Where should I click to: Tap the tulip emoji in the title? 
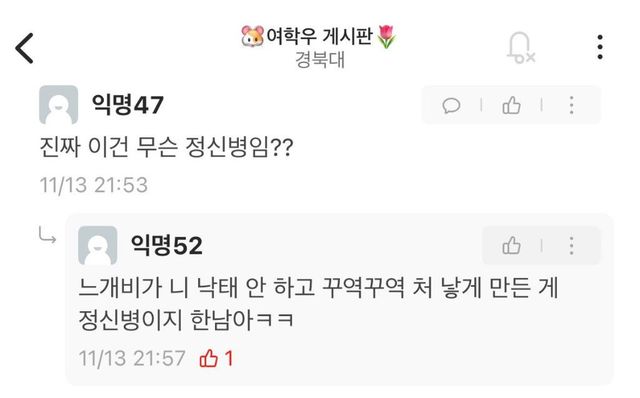tap(386, 36)
